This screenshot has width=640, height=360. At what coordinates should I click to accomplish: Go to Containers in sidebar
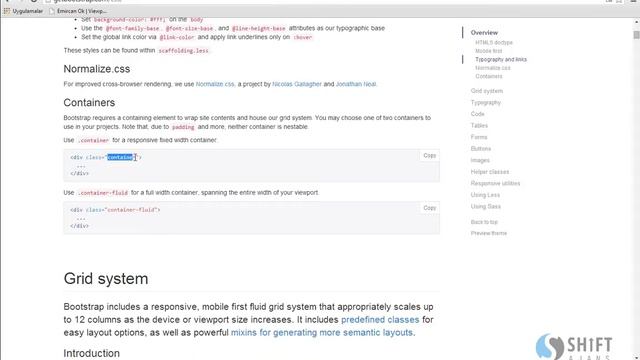[x=489, y=76]
